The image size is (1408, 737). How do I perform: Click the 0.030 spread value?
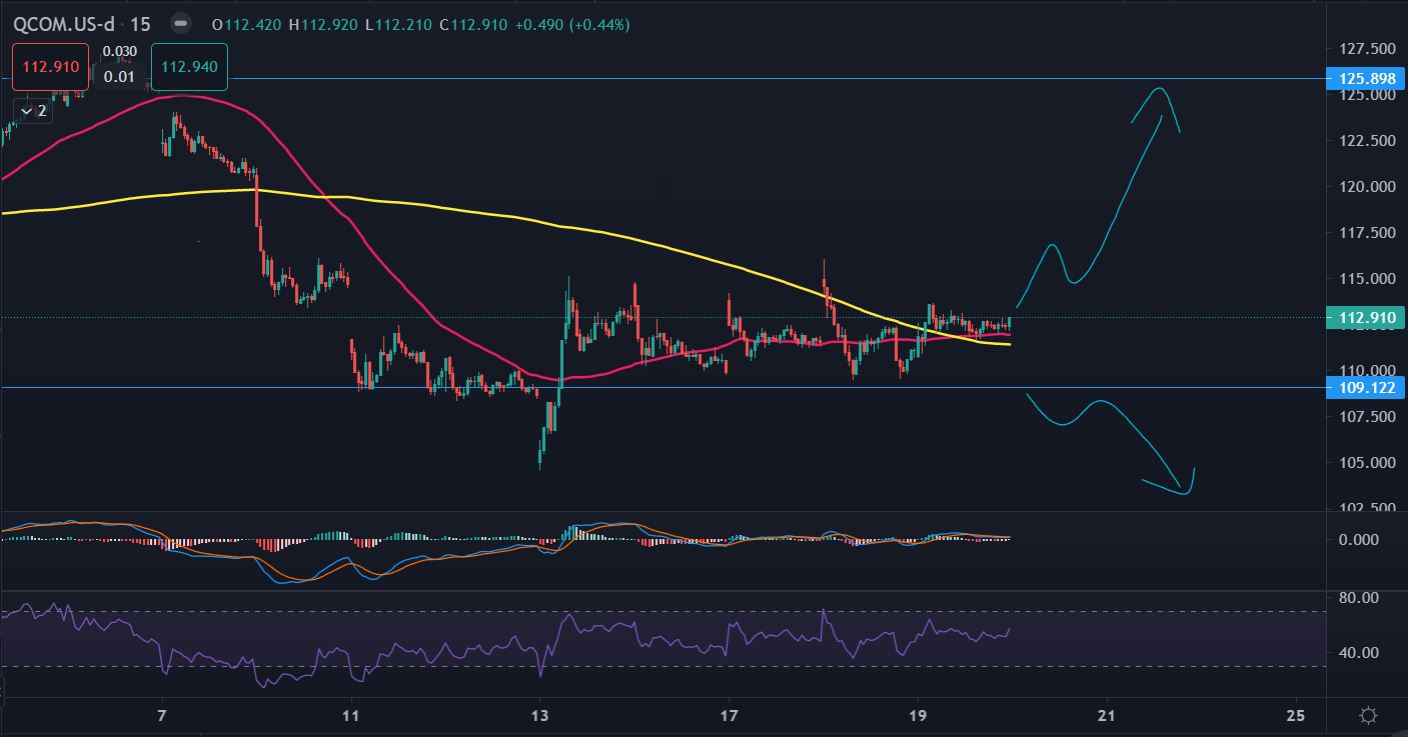click(120, 51)
